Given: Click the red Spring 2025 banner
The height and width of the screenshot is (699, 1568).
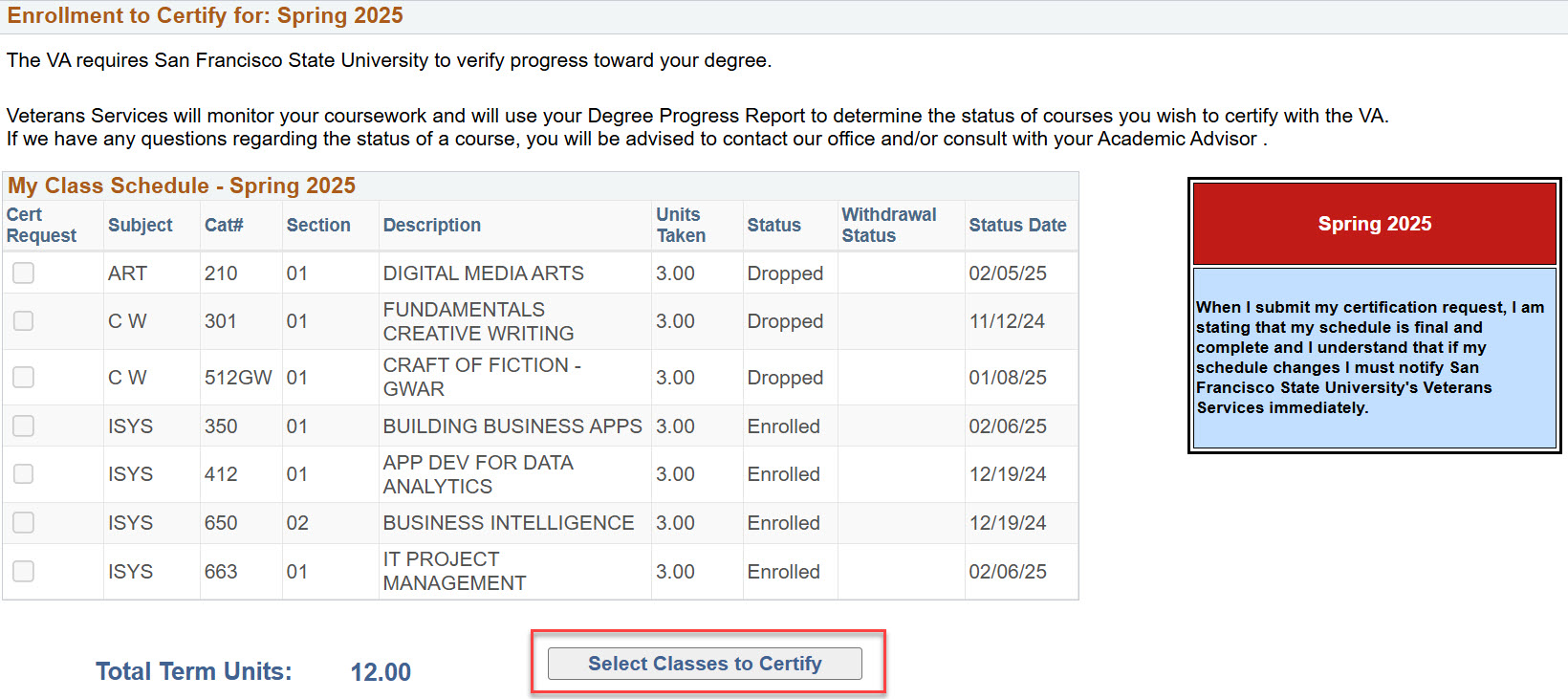Looking at the screenshot, I should coord(1374,224).
